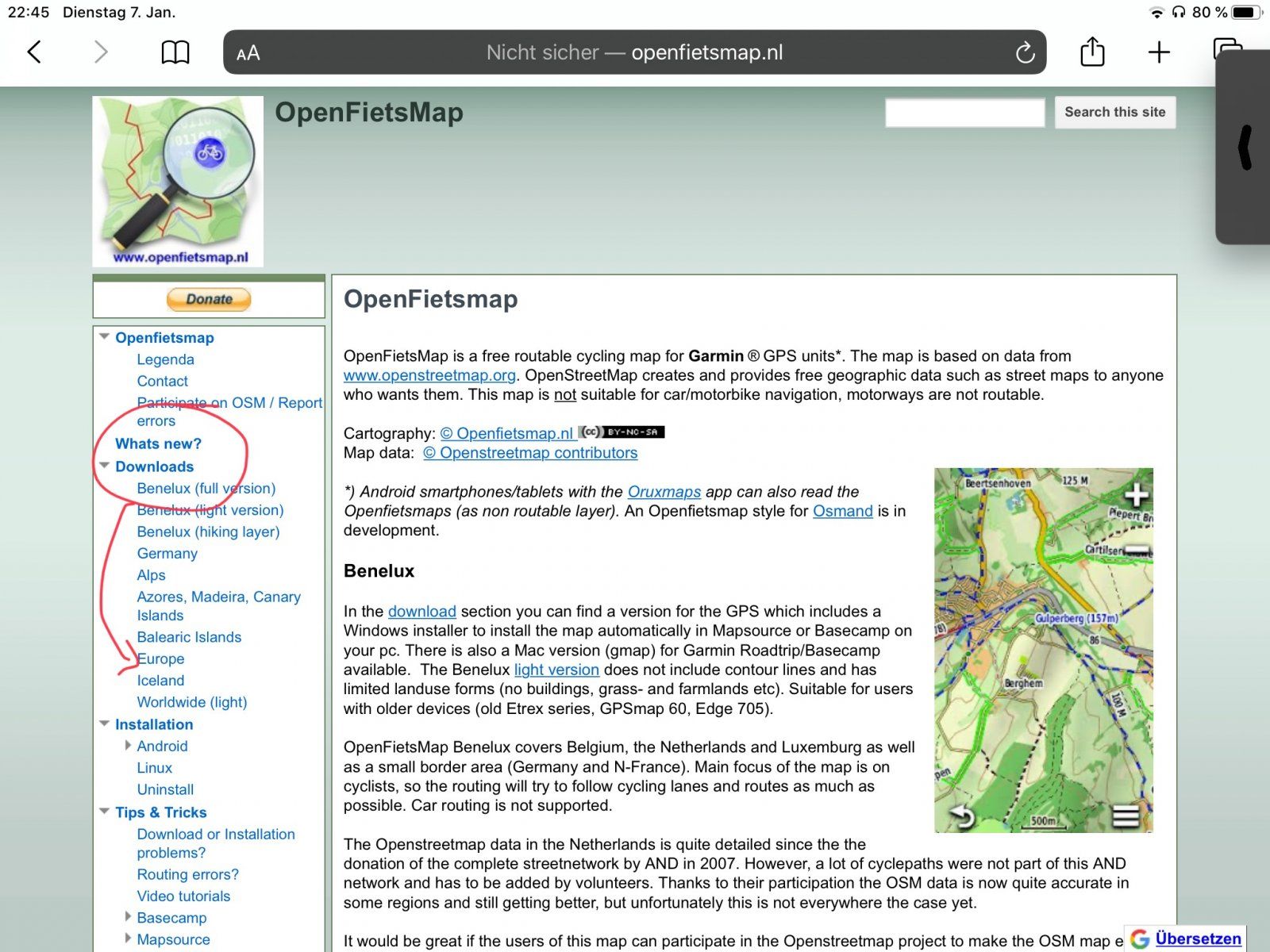Click the site search text field
Viewport: 1270px width, 952px height.
(x=965, y=112)
